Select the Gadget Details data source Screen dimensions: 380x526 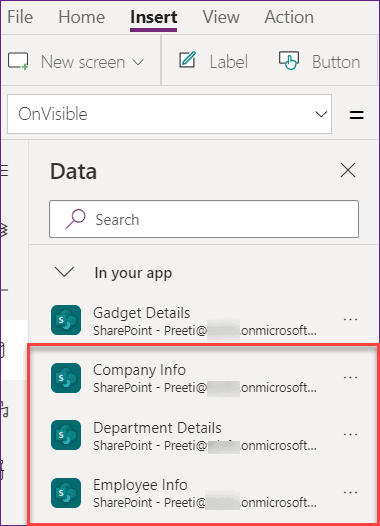[x=203, y=320]
